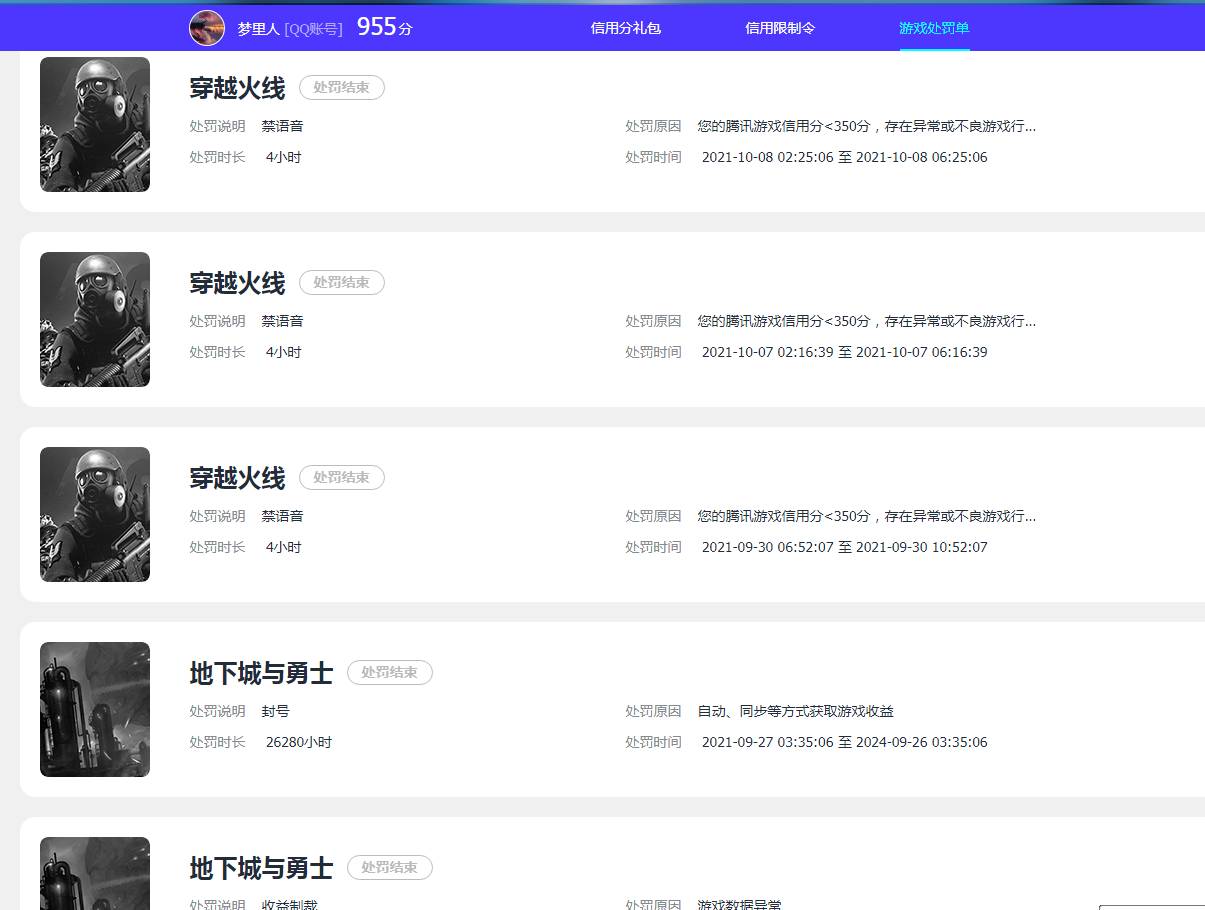Screen dimensions: 1205x910
Task: Expand the truncated penalty reason on first card
Action: [x=865, y=126]
